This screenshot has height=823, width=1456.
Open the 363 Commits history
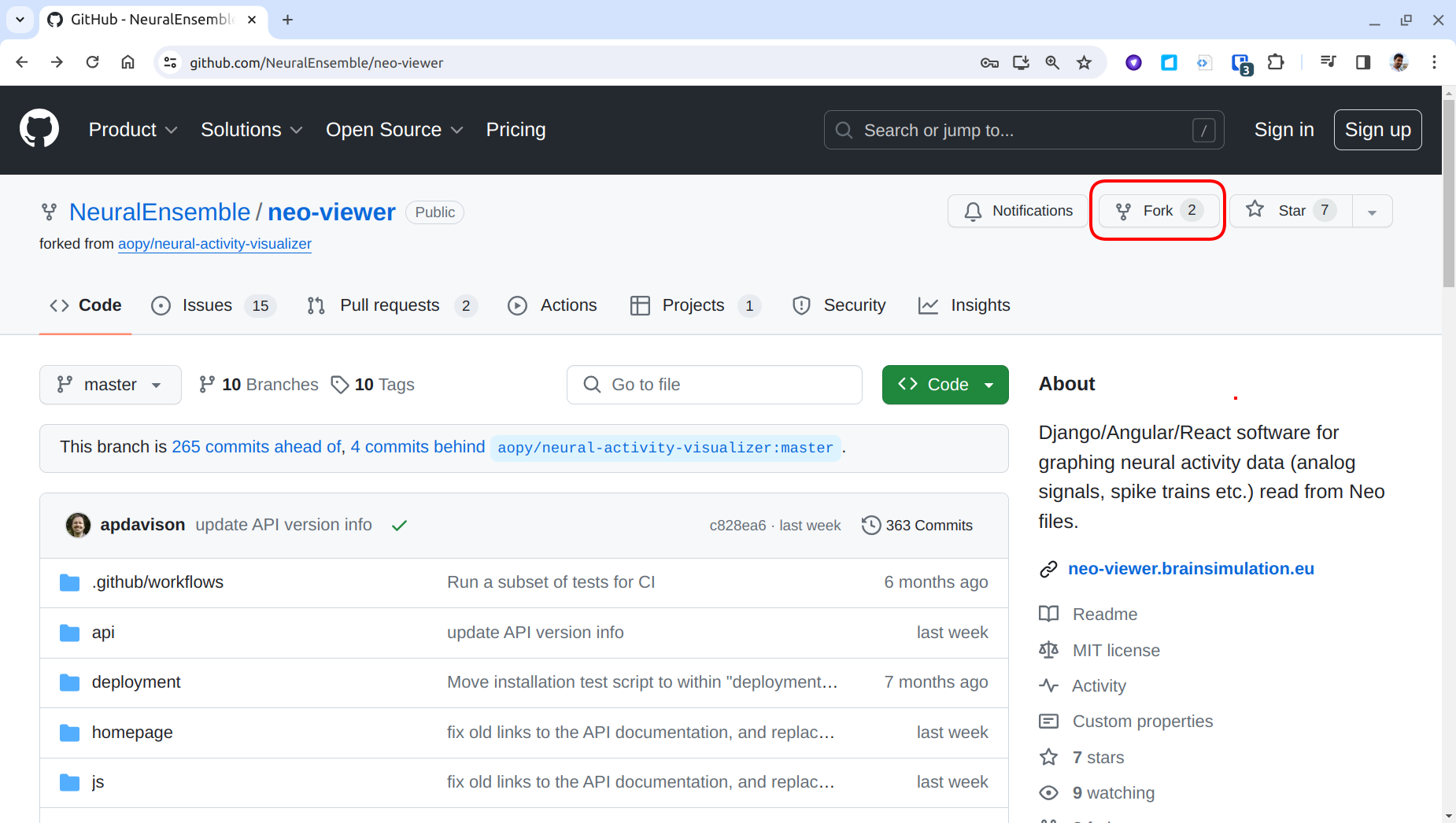pyautogui.click(x=918, y=526)
